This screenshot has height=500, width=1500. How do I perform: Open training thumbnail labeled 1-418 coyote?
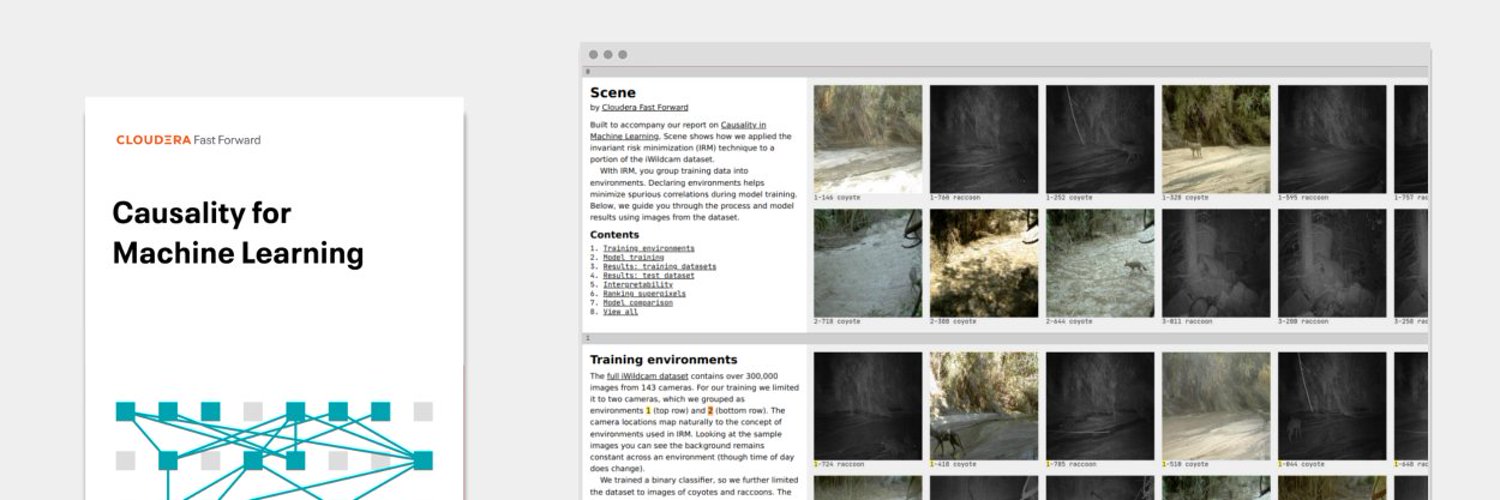984,406
